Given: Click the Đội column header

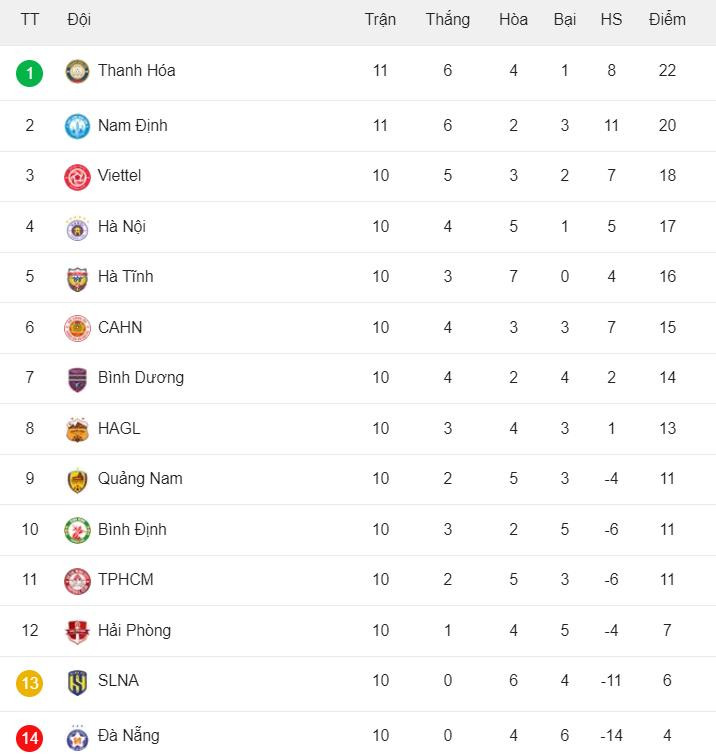Looking at the screenshot, I should click(x=79, y=19).
